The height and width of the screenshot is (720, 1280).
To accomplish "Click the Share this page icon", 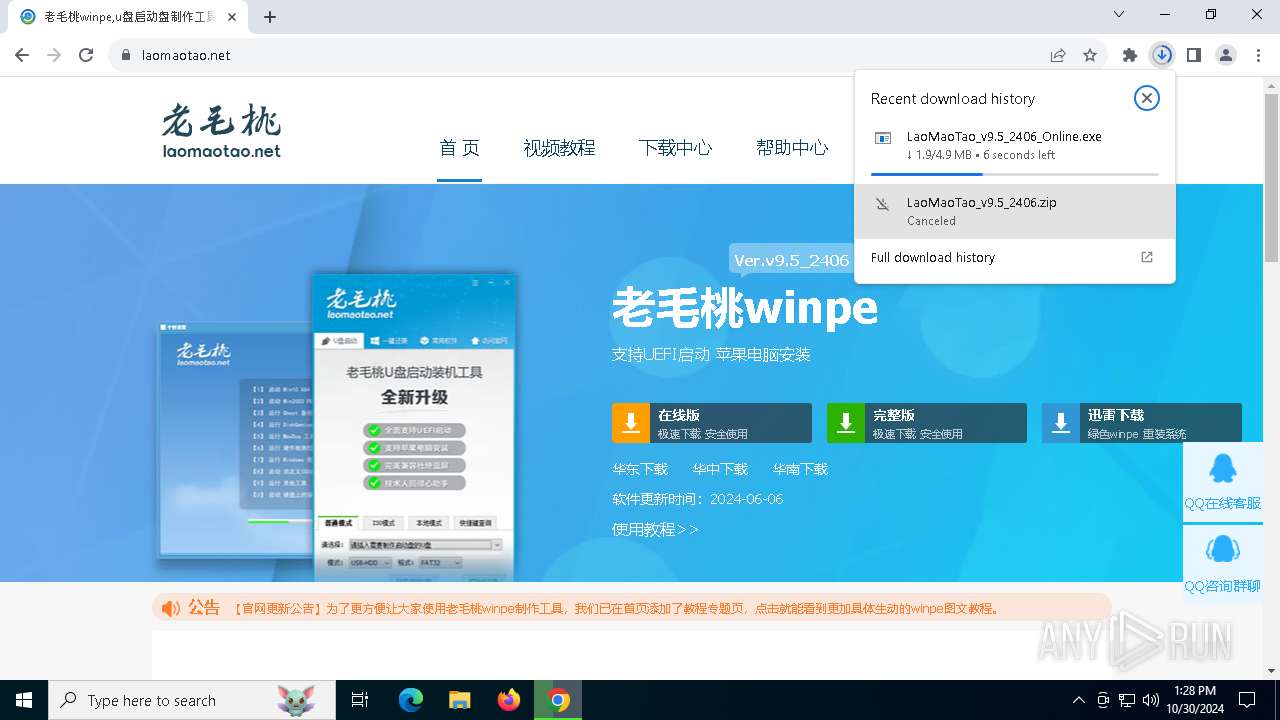I will pyautogui.click(x=1058, y=56).
